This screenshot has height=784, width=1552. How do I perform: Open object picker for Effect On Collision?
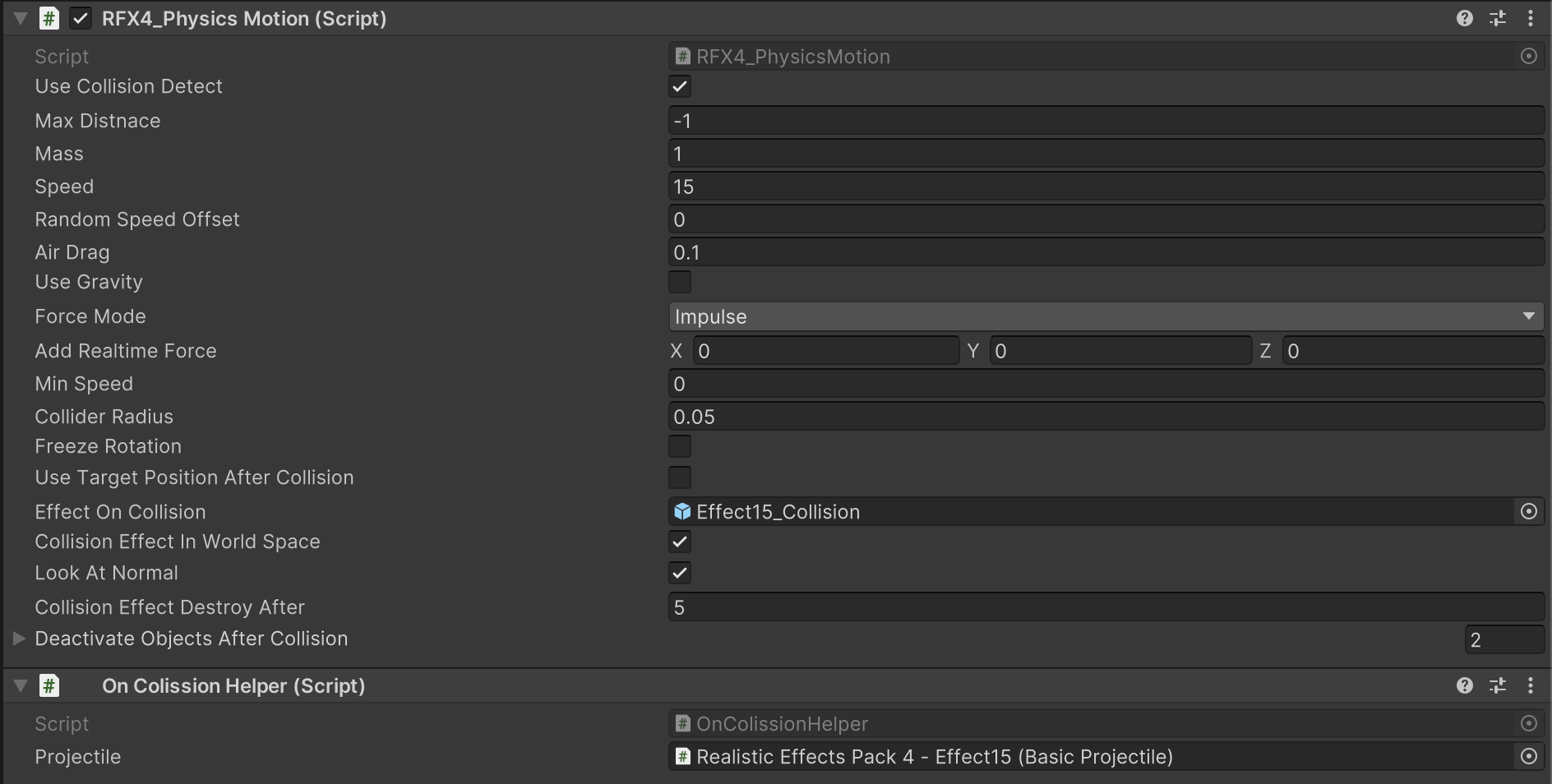1528,512
